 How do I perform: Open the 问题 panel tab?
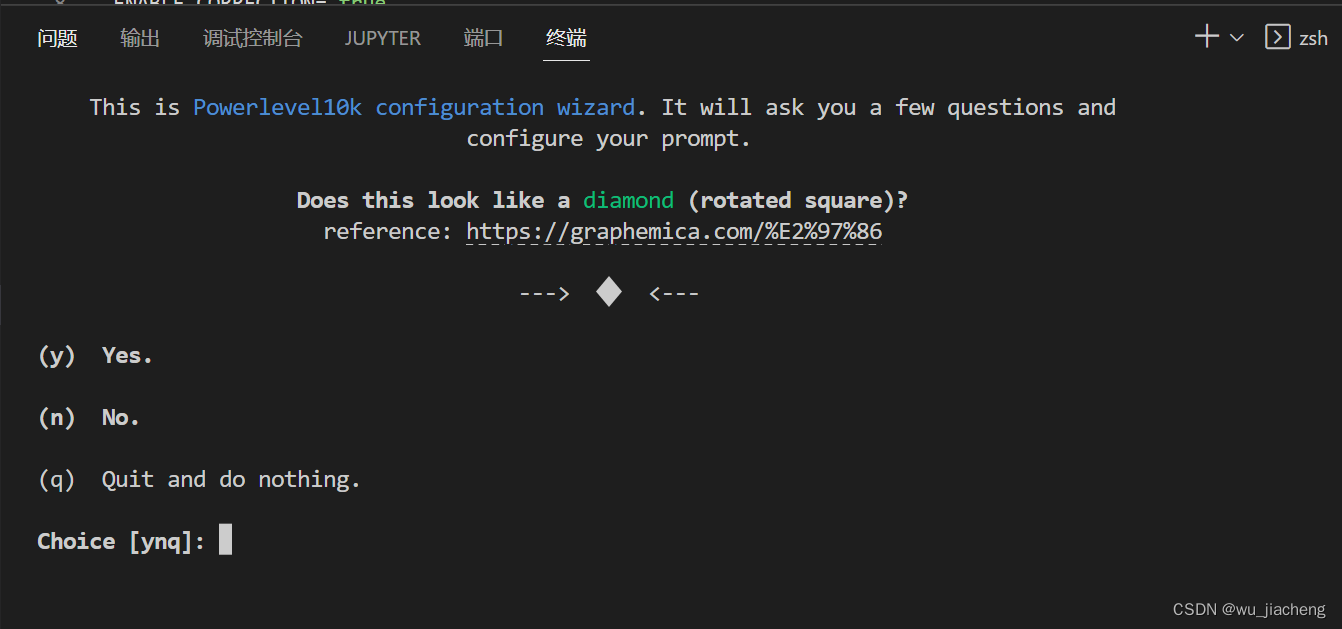tap(57, 37)
